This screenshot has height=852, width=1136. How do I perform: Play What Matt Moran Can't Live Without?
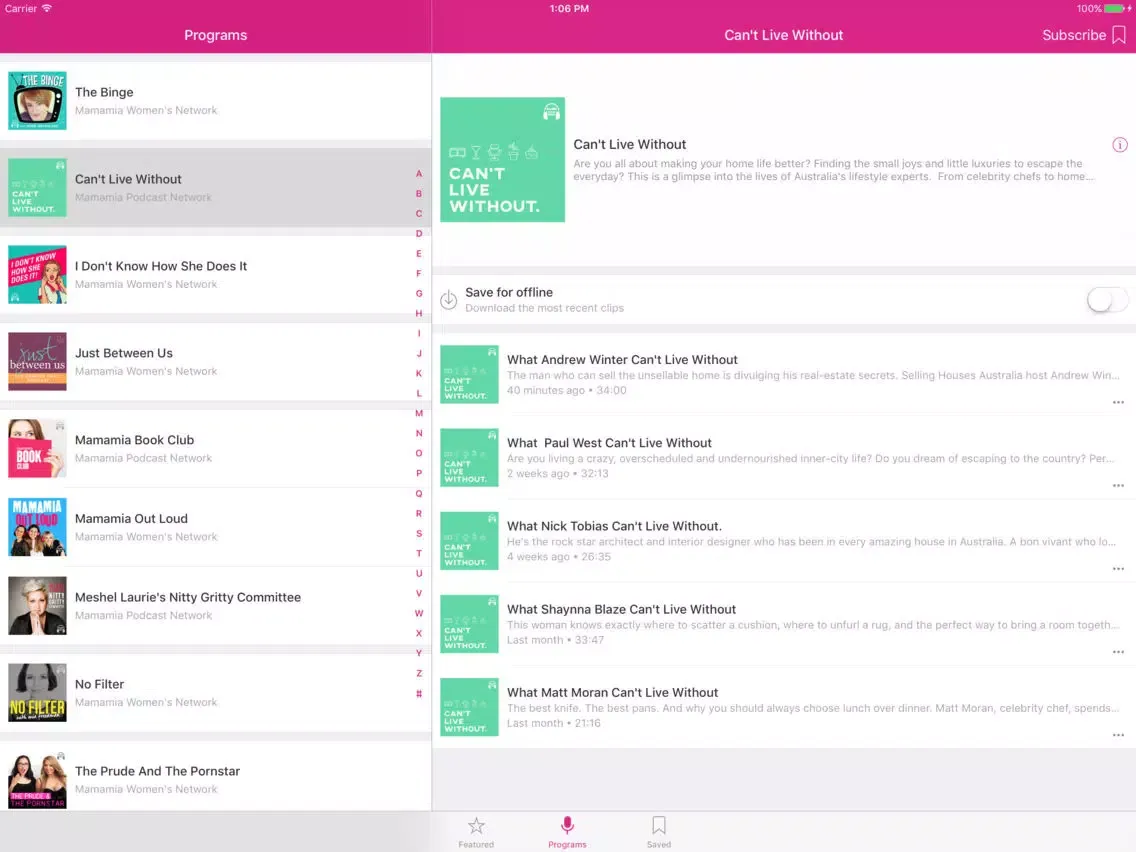pos(612,693)
